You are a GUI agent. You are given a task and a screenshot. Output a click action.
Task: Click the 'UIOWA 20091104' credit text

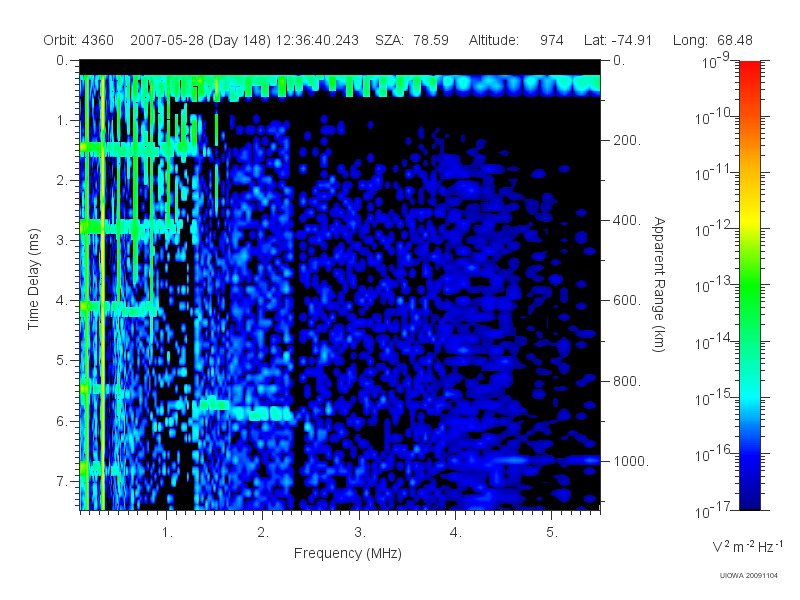tap(748, 576)
